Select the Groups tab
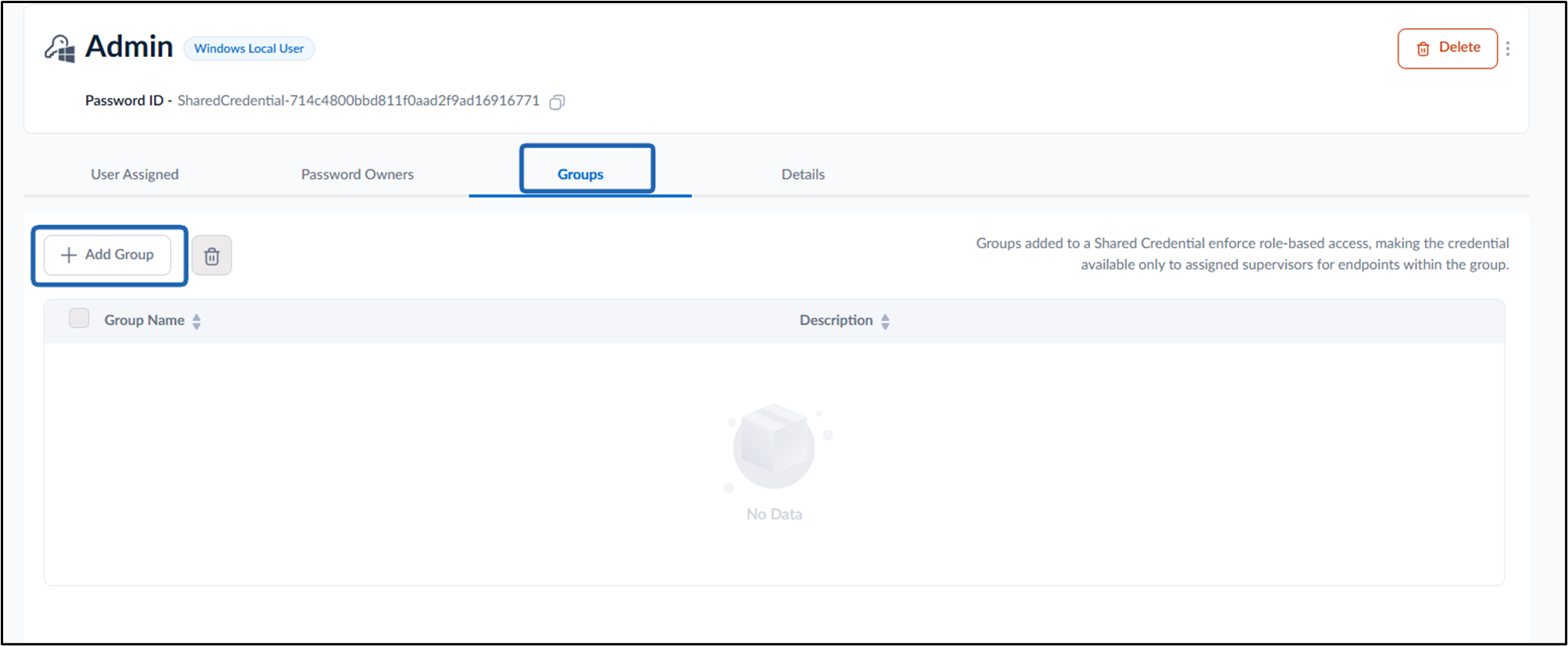The height and width of the screenshot is (646, 1568). click(580, 174)
